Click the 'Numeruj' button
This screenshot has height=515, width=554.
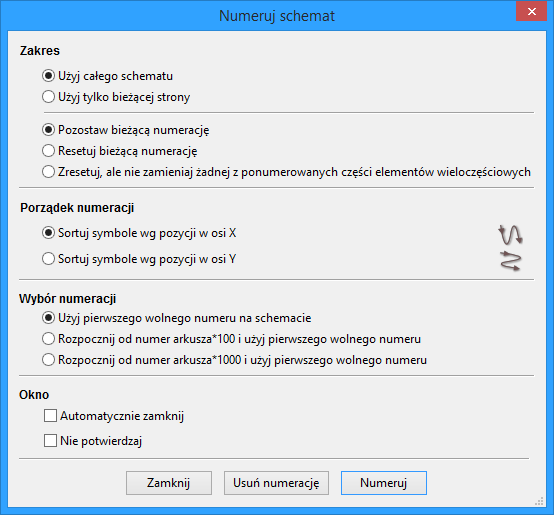[x=384, y=483]
